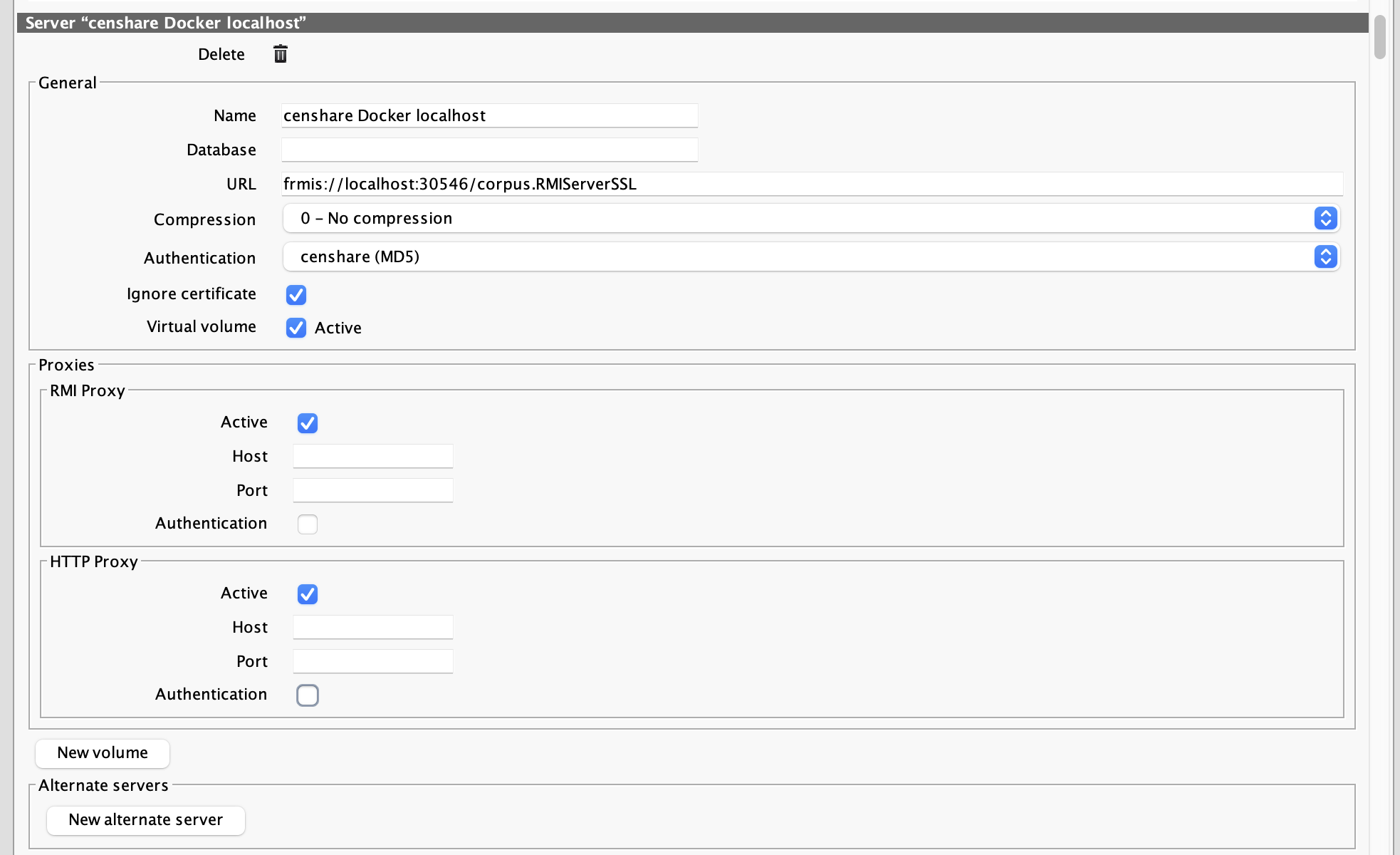Click the Proxies group label

point(66,365)
